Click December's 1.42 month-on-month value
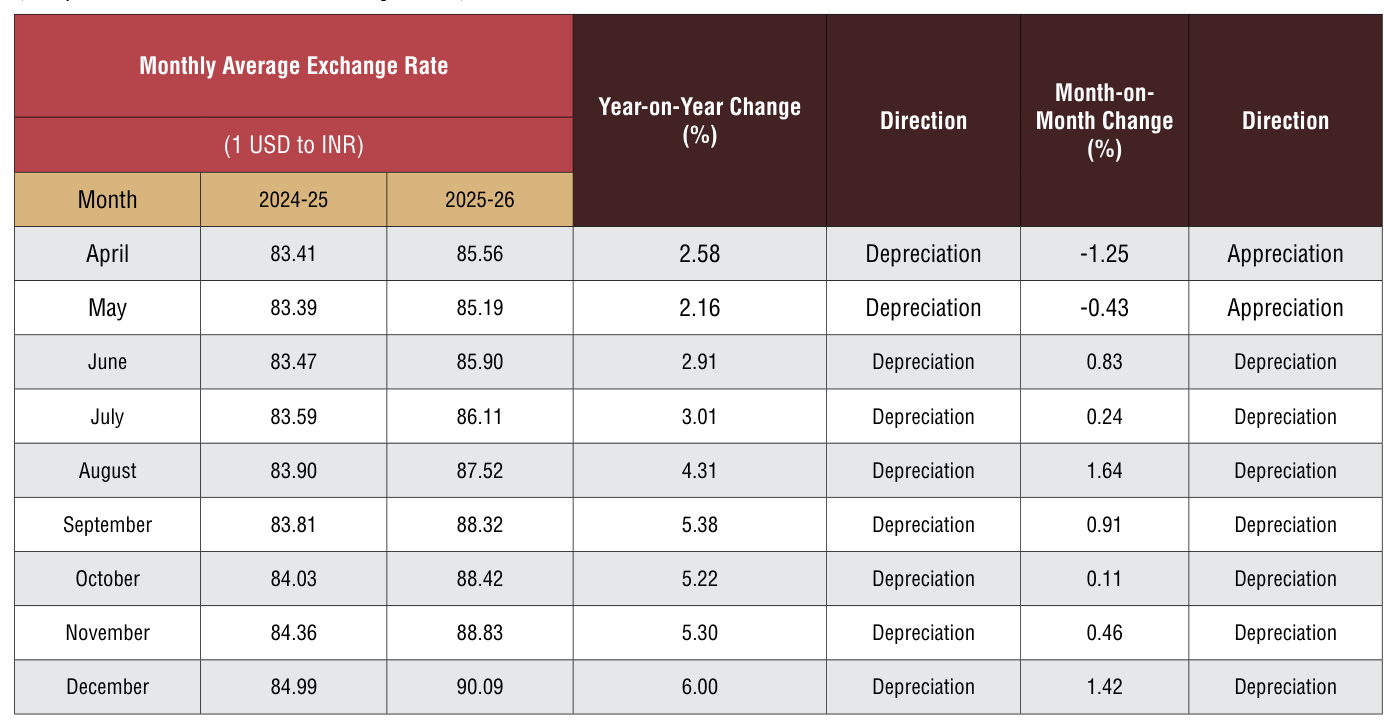1397x728 pixels. 1104,686
